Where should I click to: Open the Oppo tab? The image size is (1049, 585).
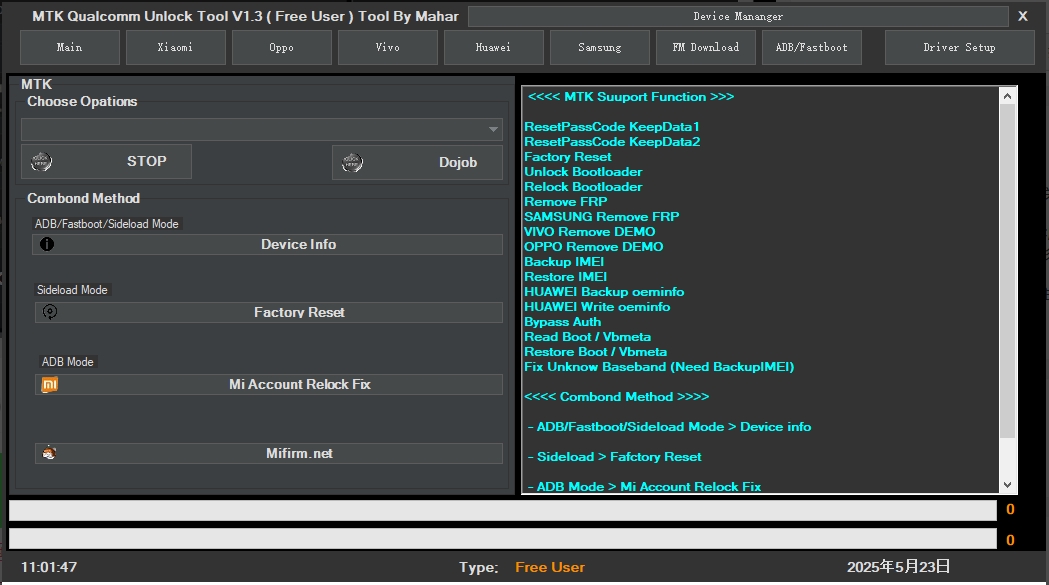(x=282, y=48)
